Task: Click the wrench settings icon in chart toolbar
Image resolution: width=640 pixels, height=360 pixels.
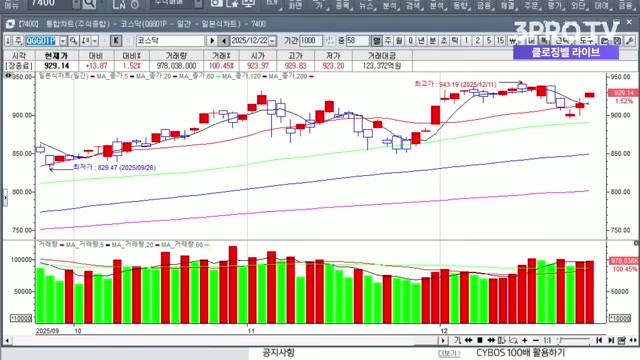Action: pyautogui.click(x=631, y=41)
